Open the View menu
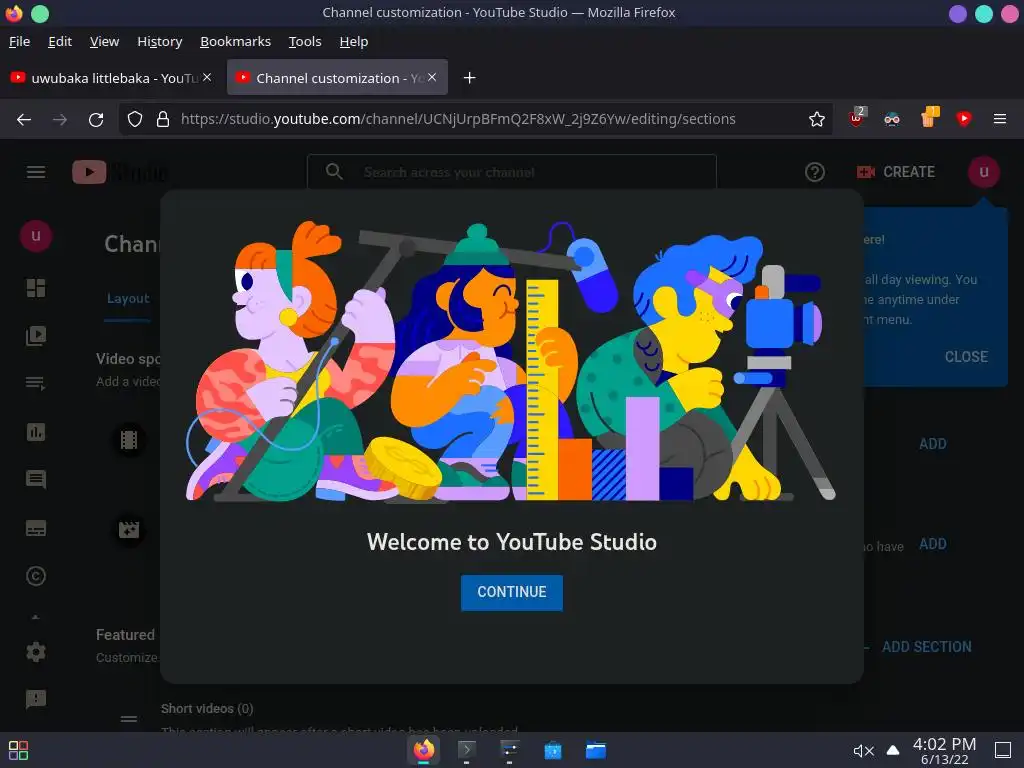This screenshot has height=768, width=1024. [x=104, y=42]
